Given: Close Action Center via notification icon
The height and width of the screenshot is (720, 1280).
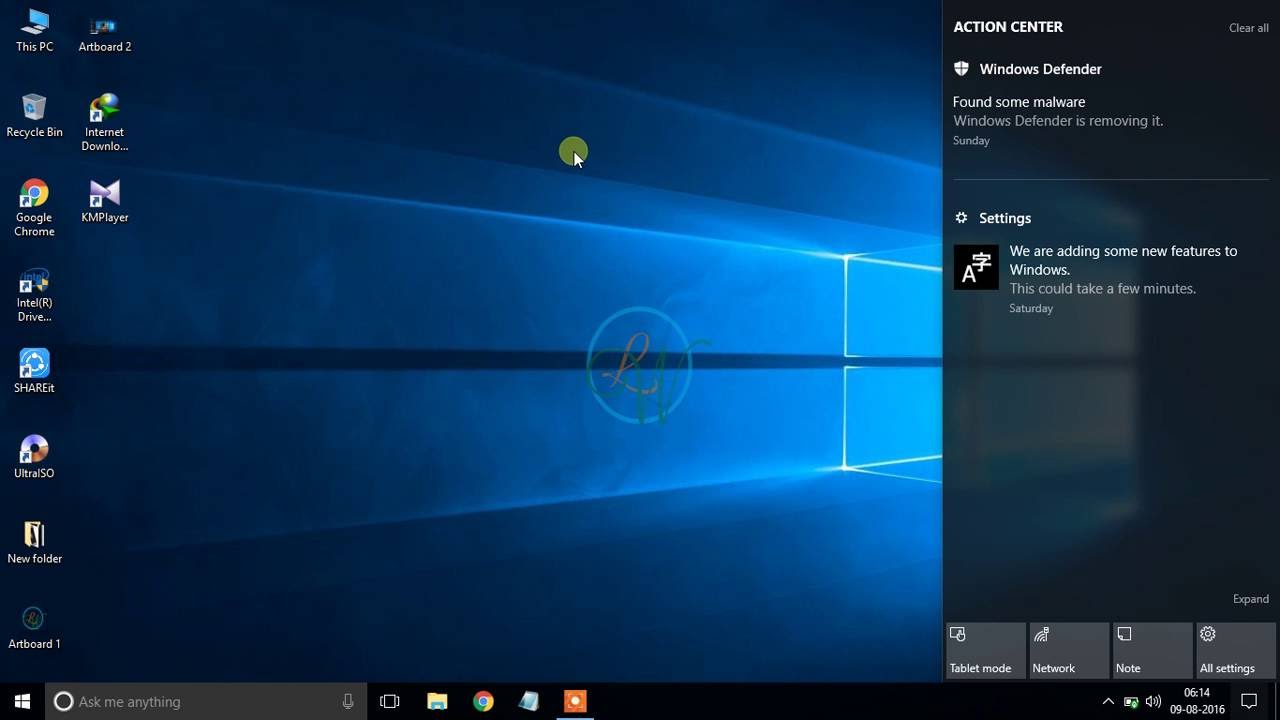Looking at the screenshot, I should [1249, 701].
